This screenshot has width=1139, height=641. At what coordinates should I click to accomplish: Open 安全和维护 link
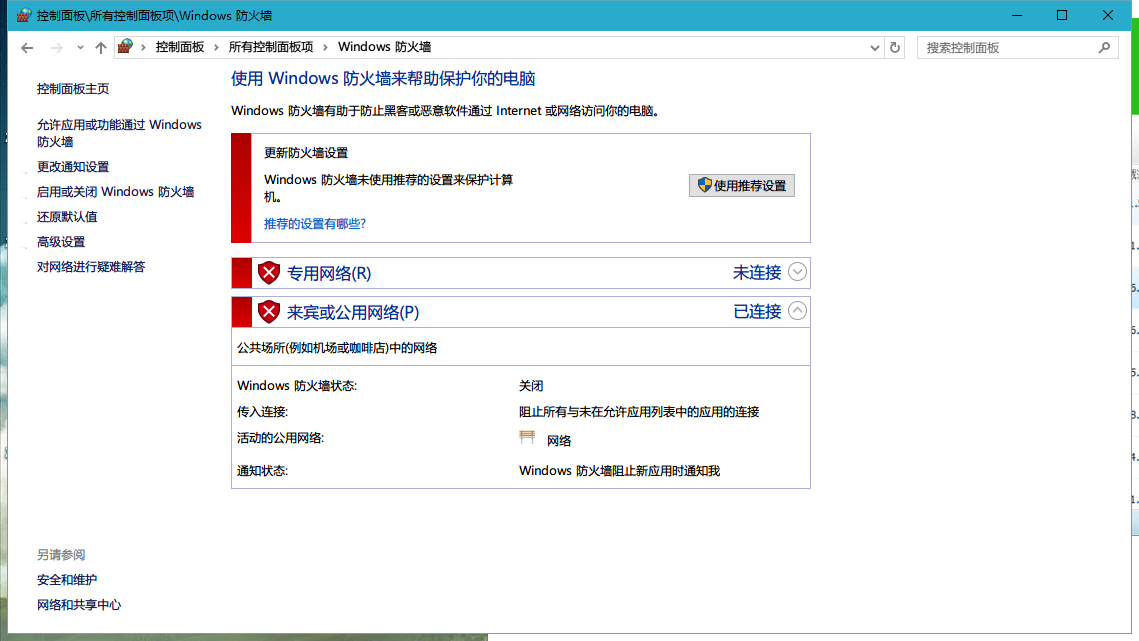[67, 580]
